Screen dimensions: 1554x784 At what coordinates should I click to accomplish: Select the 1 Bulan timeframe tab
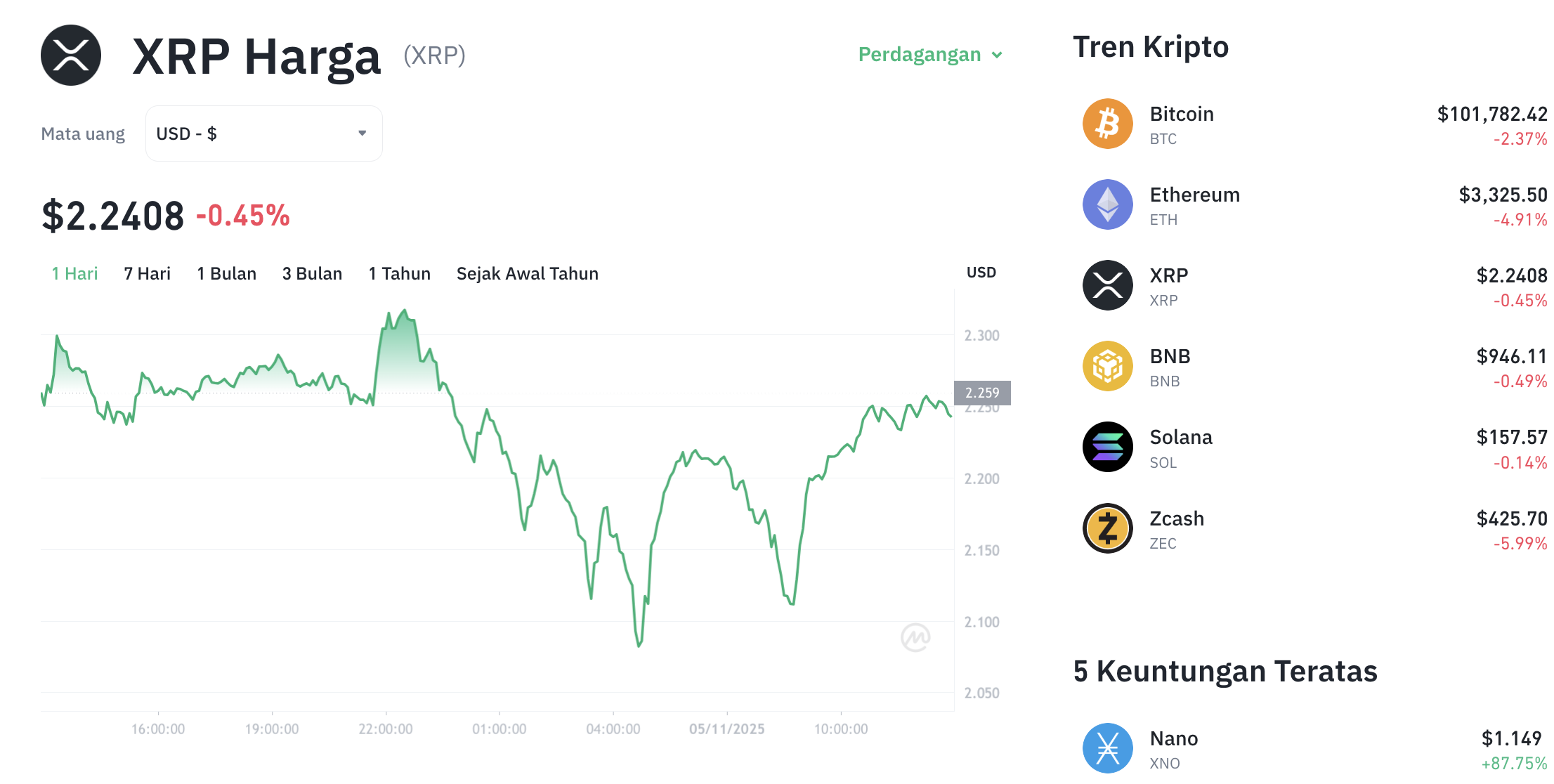pyautogui.click(x=226, y=273)
